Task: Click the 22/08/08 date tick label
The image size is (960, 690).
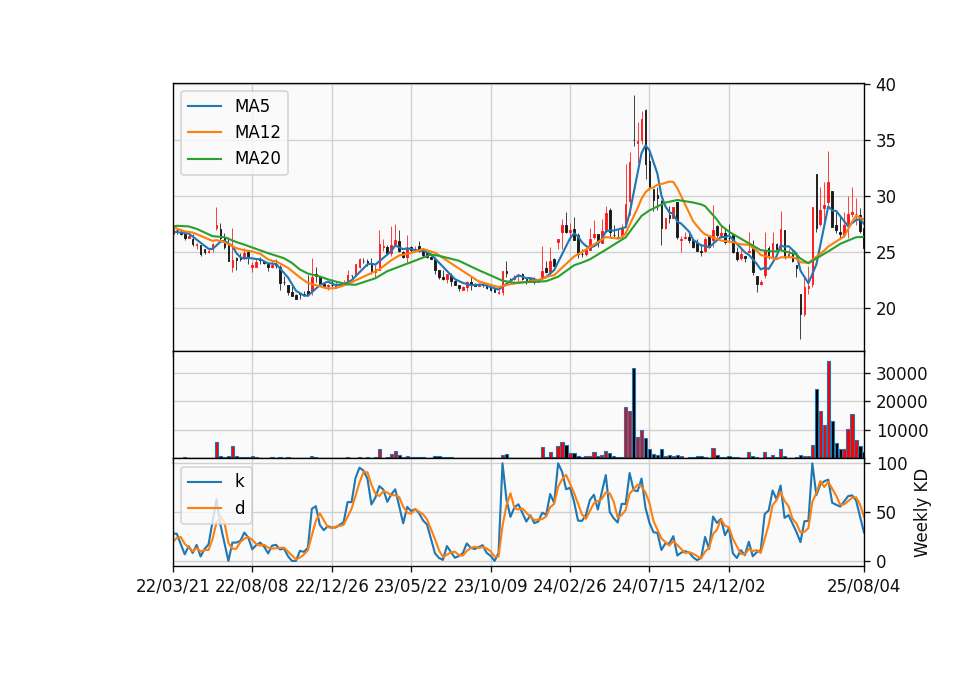Action: tap(252, 586)
